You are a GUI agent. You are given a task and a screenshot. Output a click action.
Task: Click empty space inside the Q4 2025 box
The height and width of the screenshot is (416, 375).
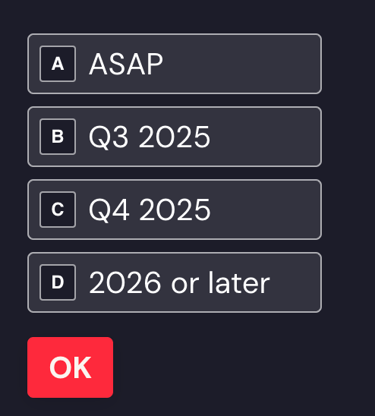267,210
